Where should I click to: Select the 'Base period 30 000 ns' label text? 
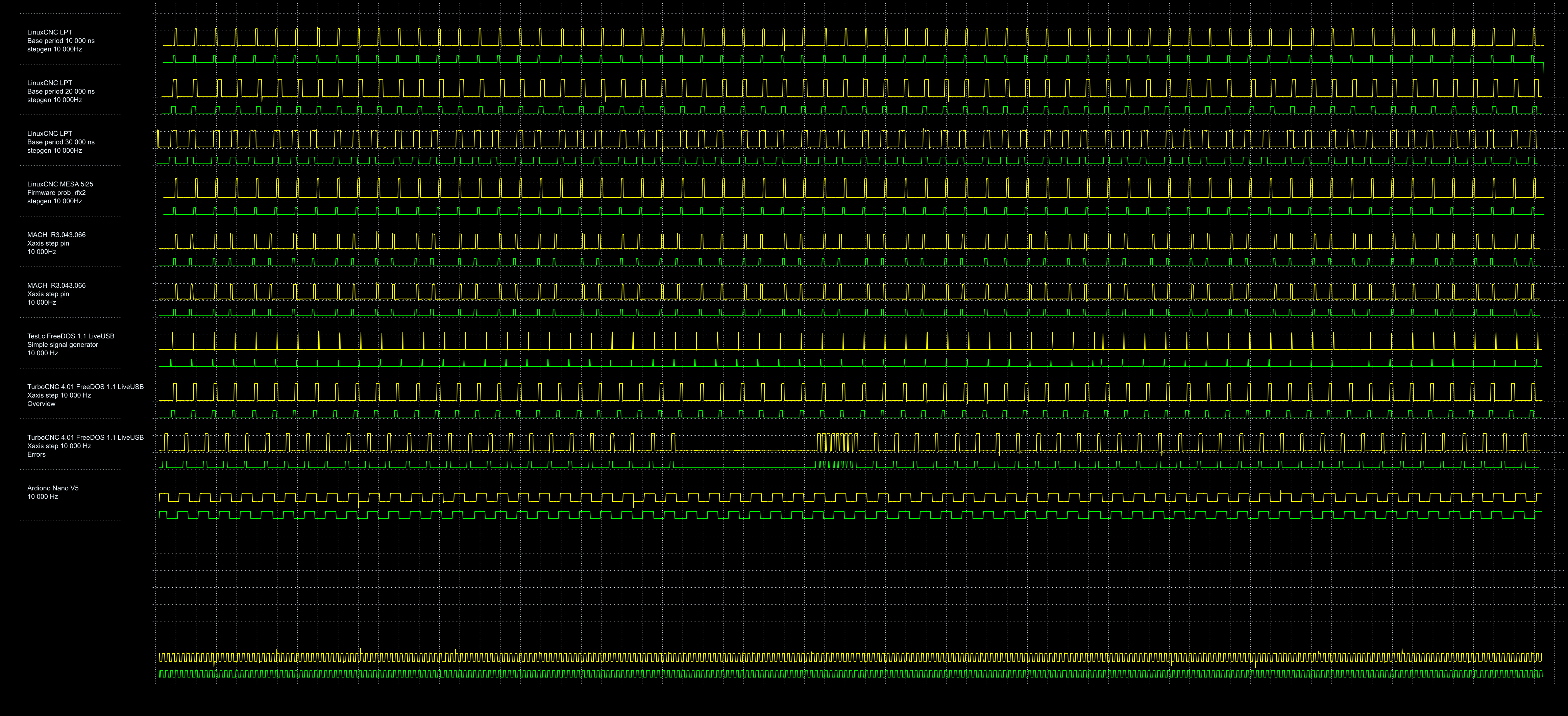pos(61,142)
